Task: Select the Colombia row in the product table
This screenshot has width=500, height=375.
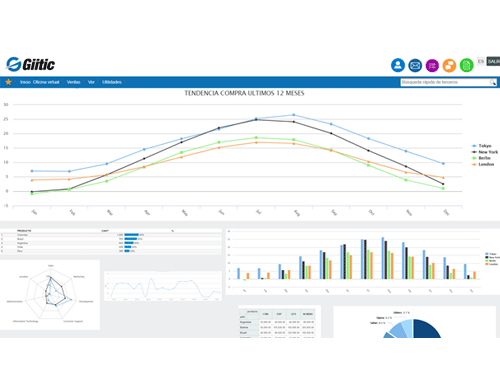Action: (111, 235)
